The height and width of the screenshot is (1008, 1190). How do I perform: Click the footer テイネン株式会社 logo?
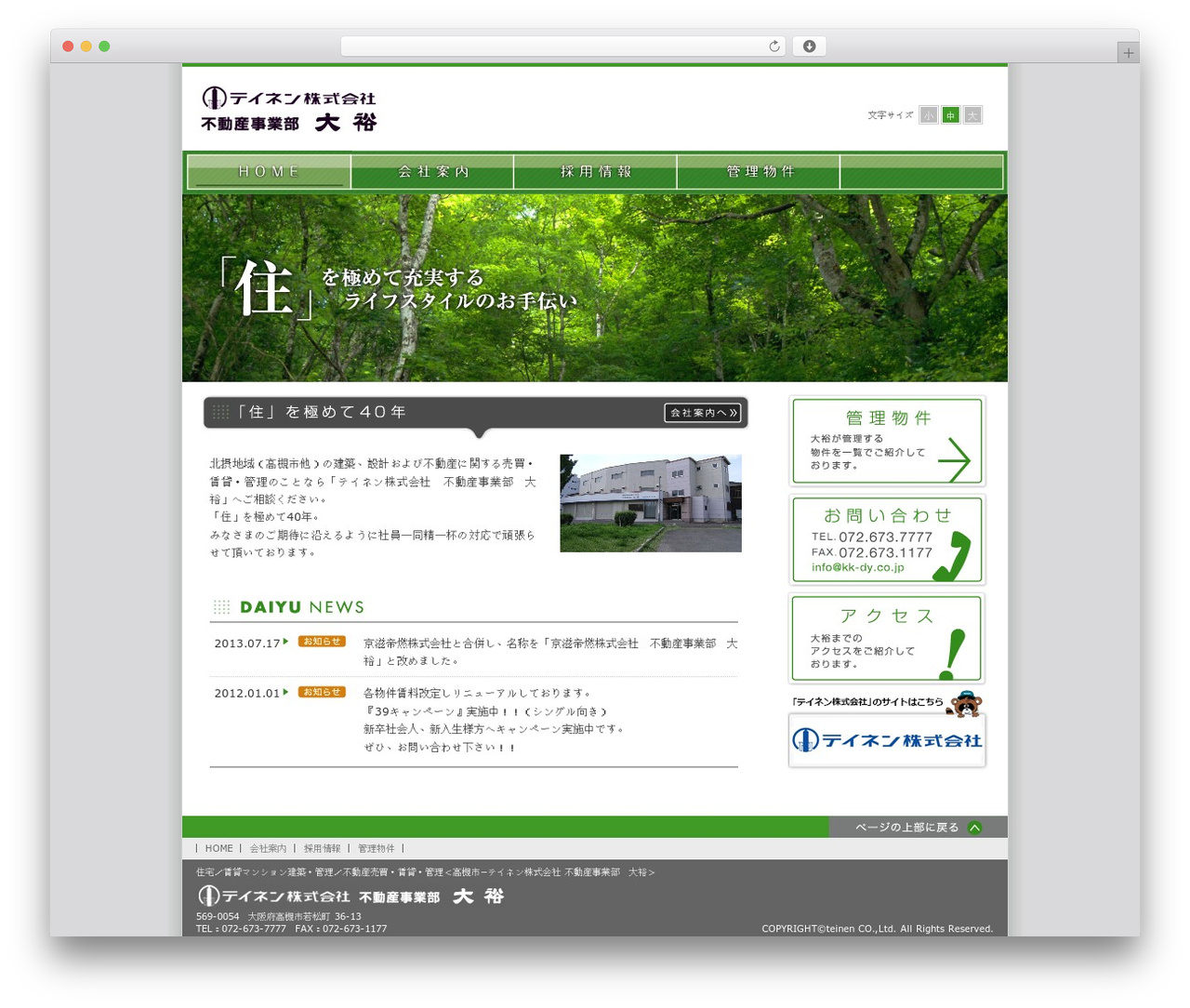(351, 896)
